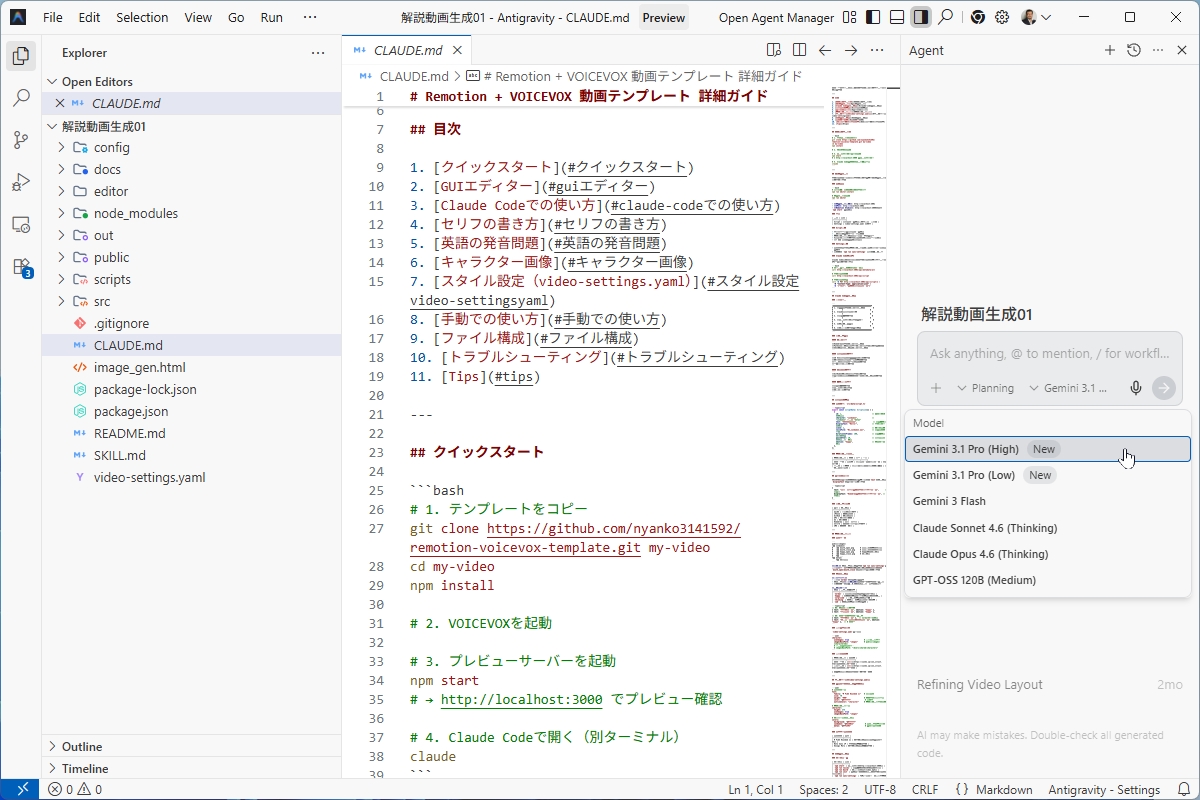Screen dimensions: 1200x800
Task: Expand the Outline section
Action: click(x=82, y=746)
